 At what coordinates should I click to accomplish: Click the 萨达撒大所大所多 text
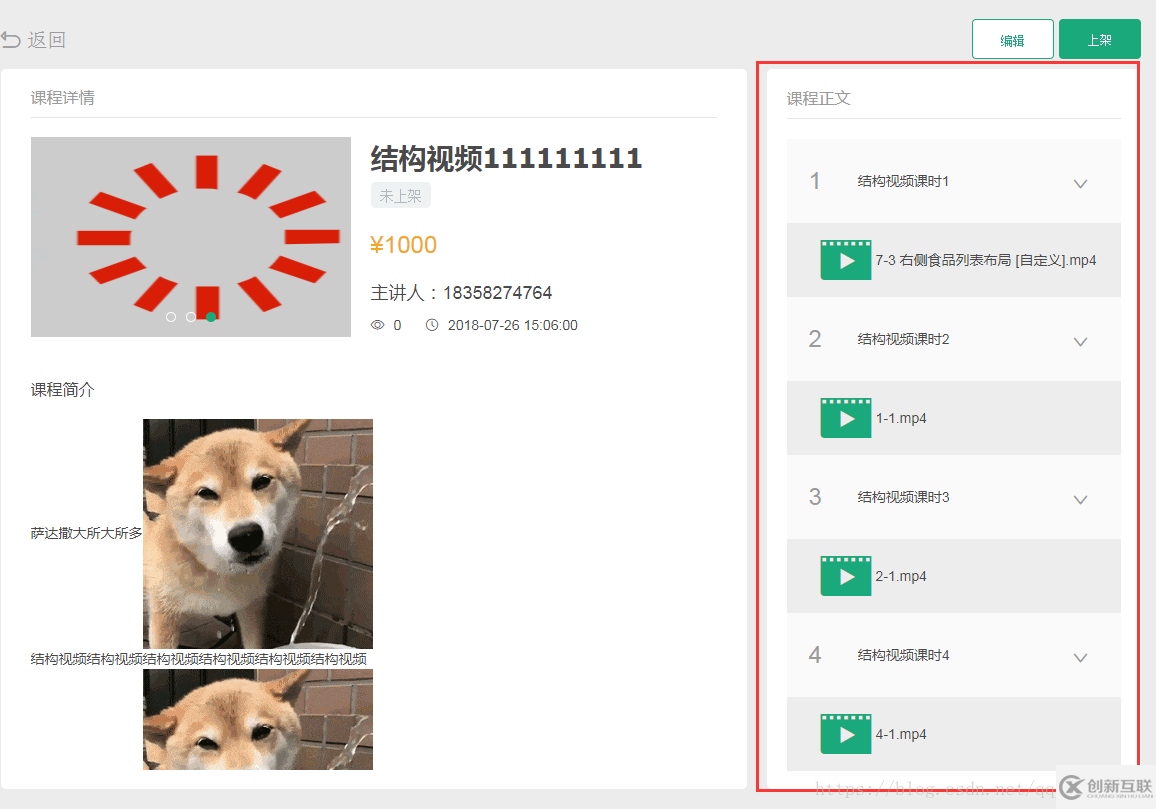(x=86, y=533)
